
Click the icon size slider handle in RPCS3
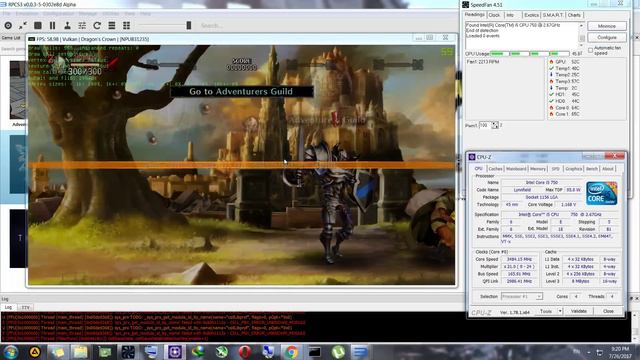click(x=189, y=25)
